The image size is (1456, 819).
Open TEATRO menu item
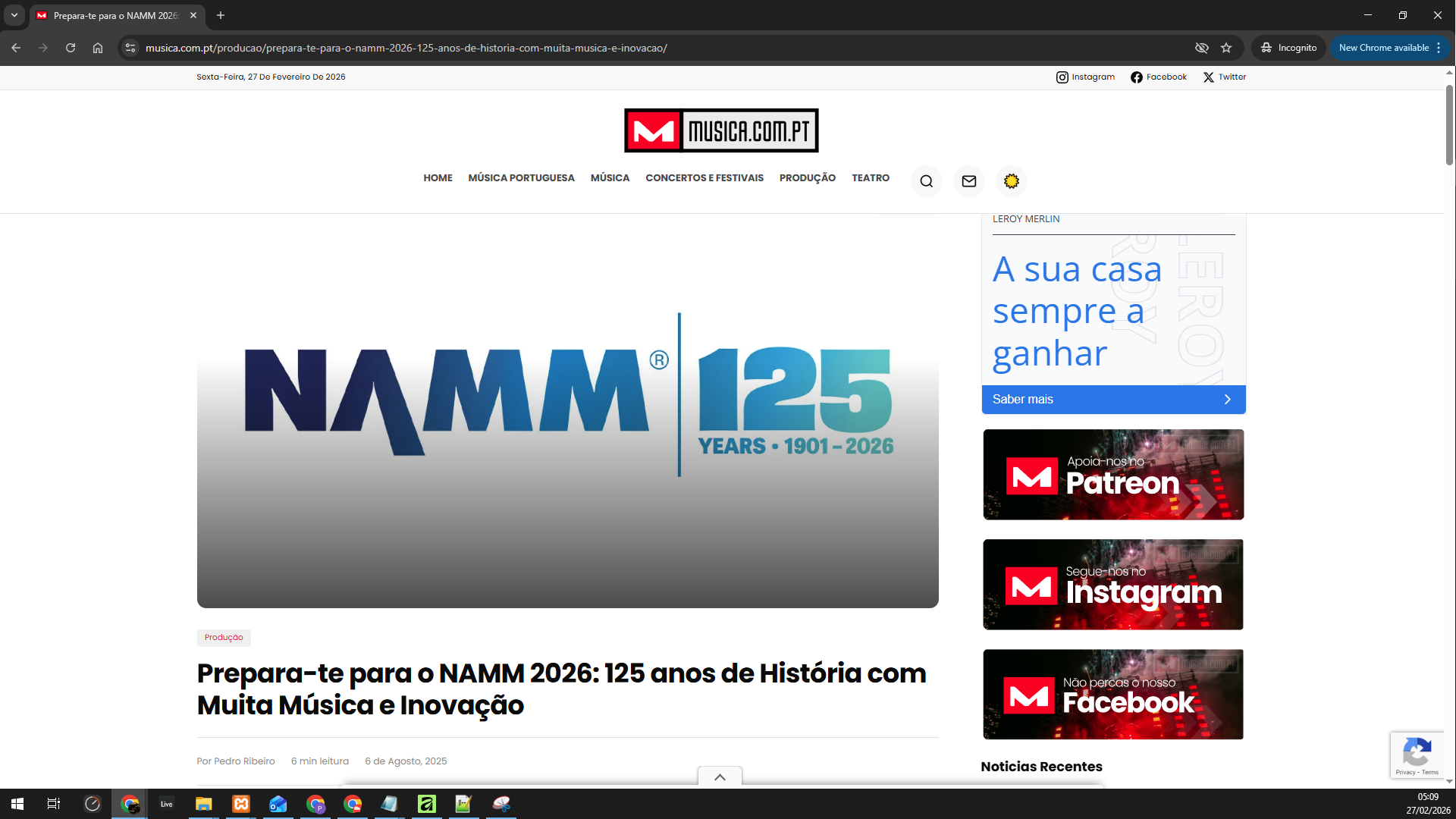(871, 178)
